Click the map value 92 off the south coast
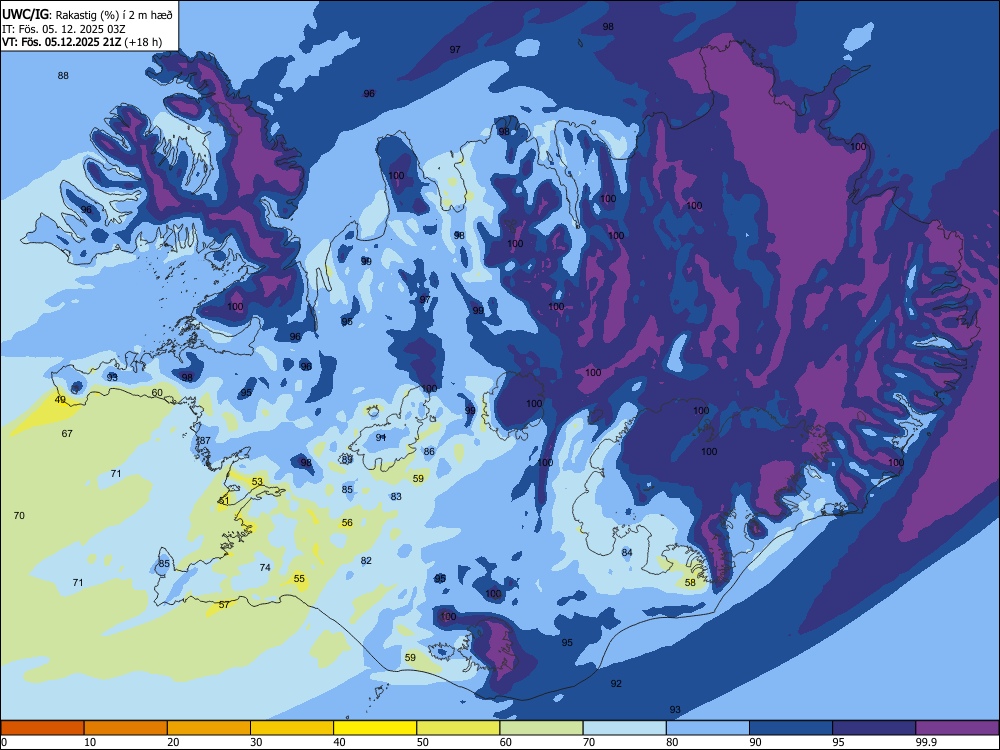This screenshot has width=1000, height=750. coord(616,684)
